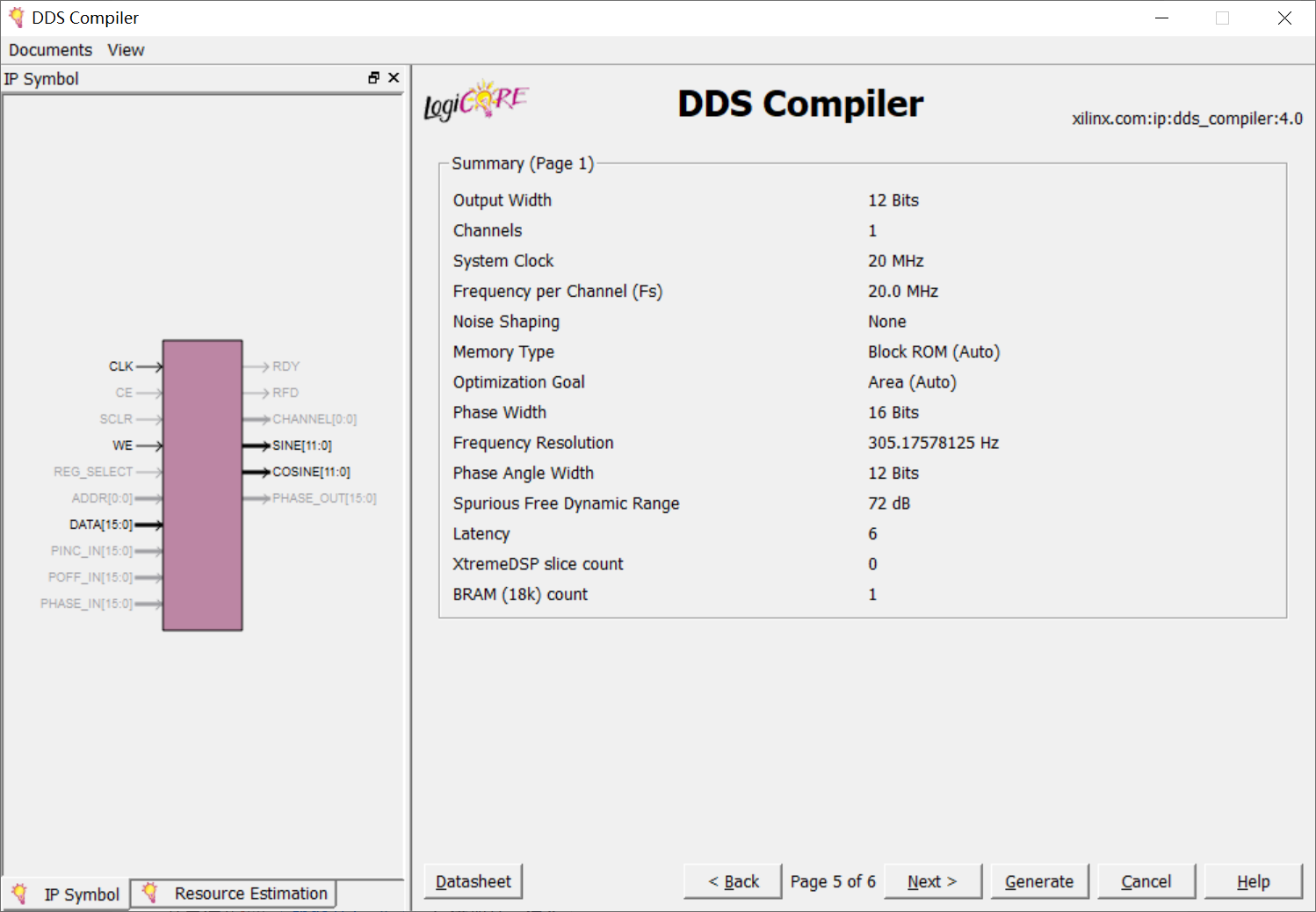The height and width of the screenshot is (912, 1316).
Task: Click the Channels label
Action: pos(488,231)
